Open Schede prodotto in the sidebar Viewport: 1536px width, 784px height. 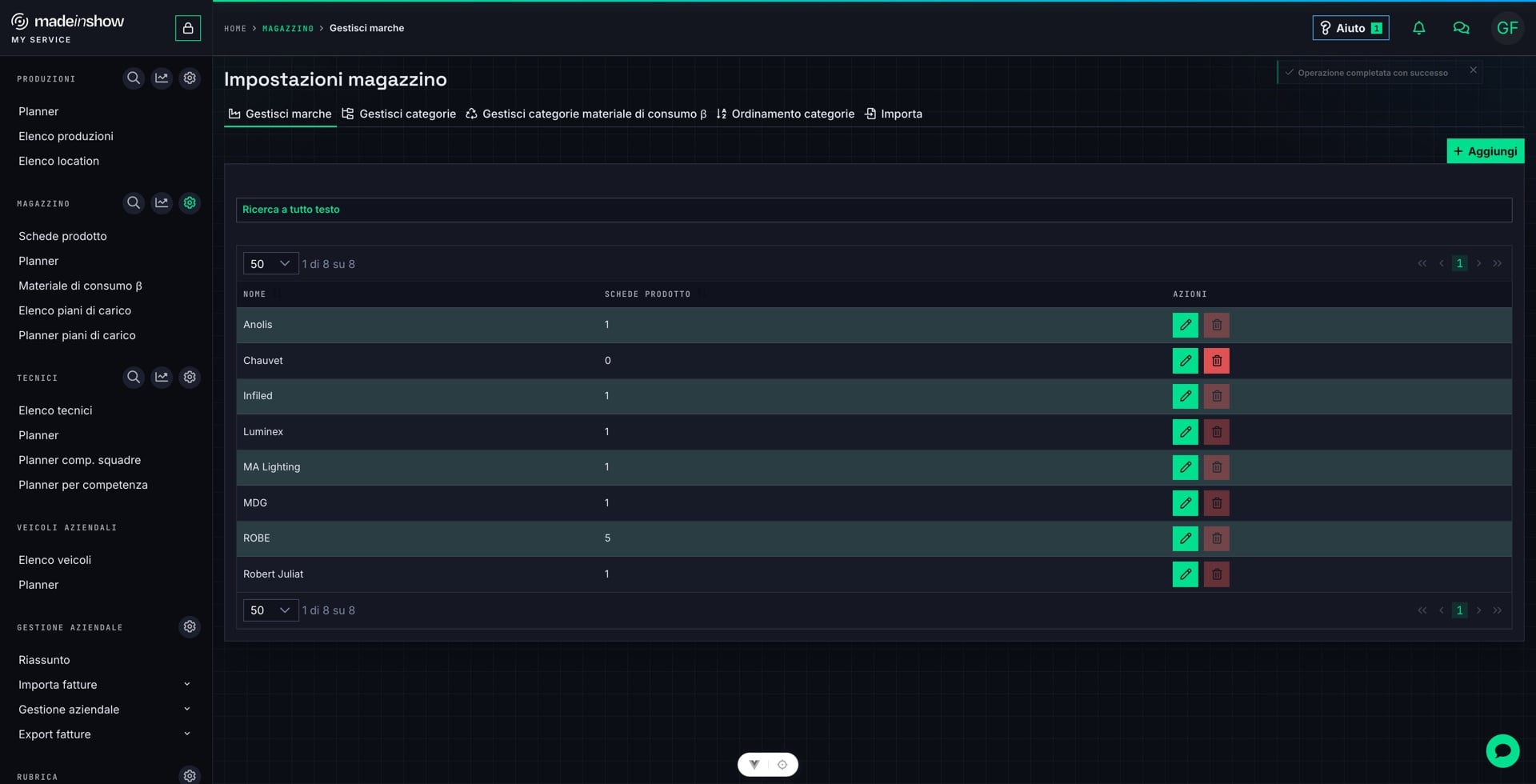(62, 236)
